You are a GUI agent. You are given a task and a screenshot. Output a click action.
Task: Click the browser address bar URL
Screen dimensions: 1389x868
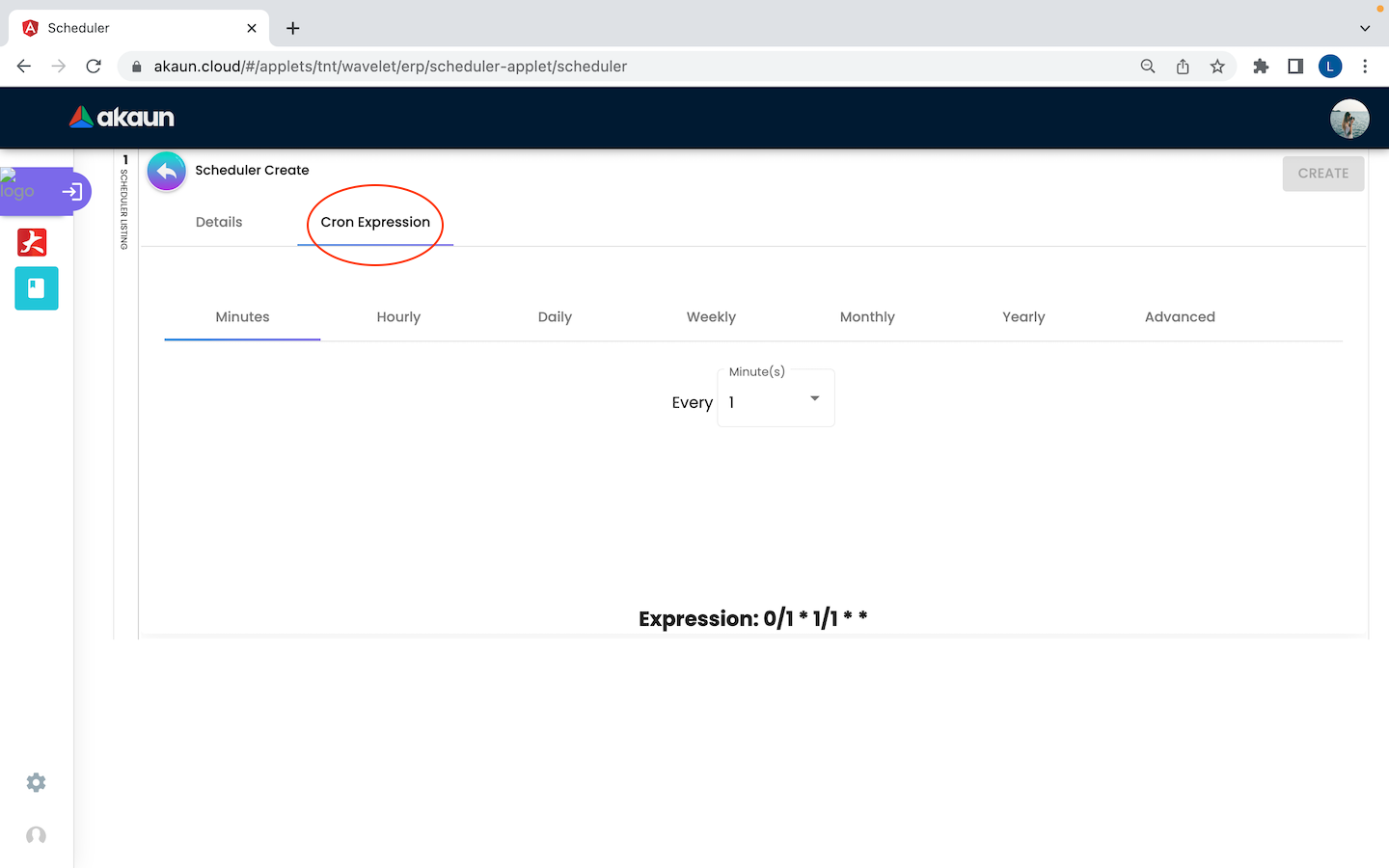[391, 67]
